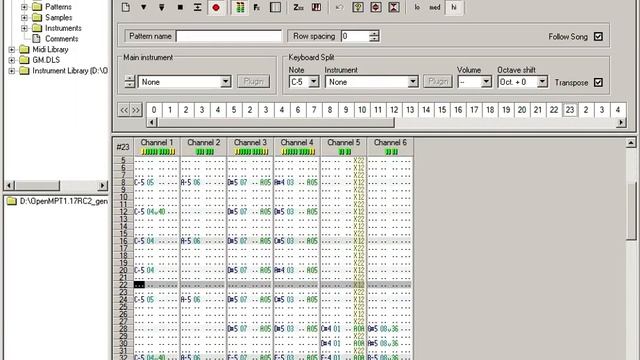Expand the Instrument Library node

tap(11, 71)
